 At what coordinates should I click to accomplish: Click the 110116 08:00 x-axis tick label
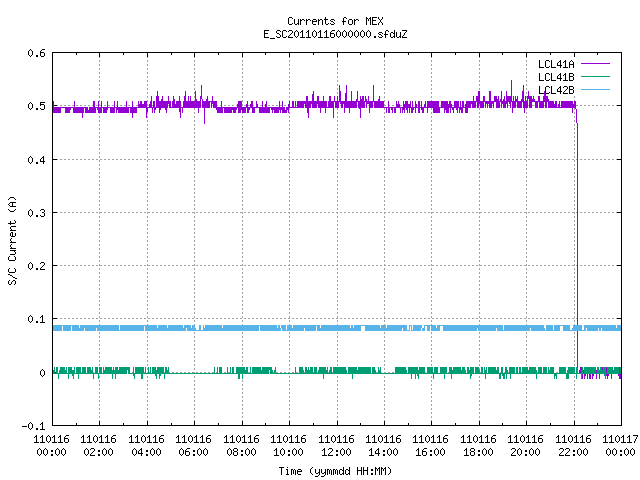241,446
